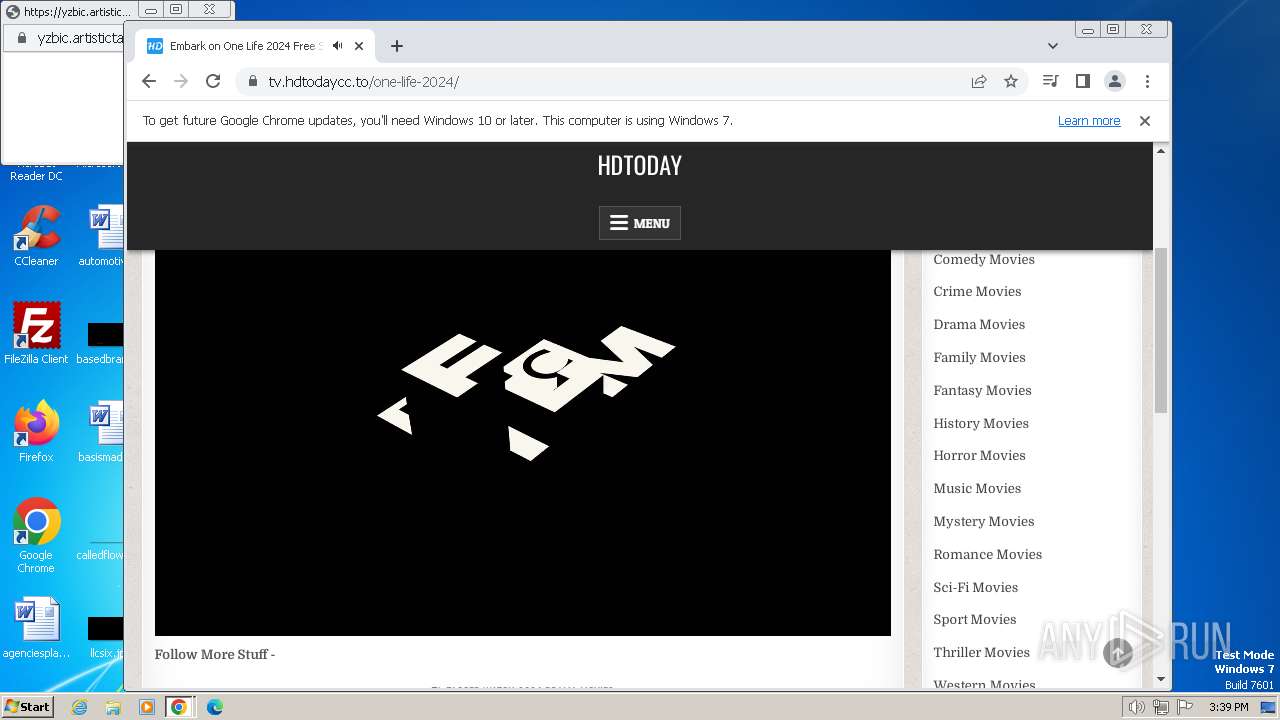Open Comedy Movies category
Viewport: 1280px width, 720px height.
[984, 259]
